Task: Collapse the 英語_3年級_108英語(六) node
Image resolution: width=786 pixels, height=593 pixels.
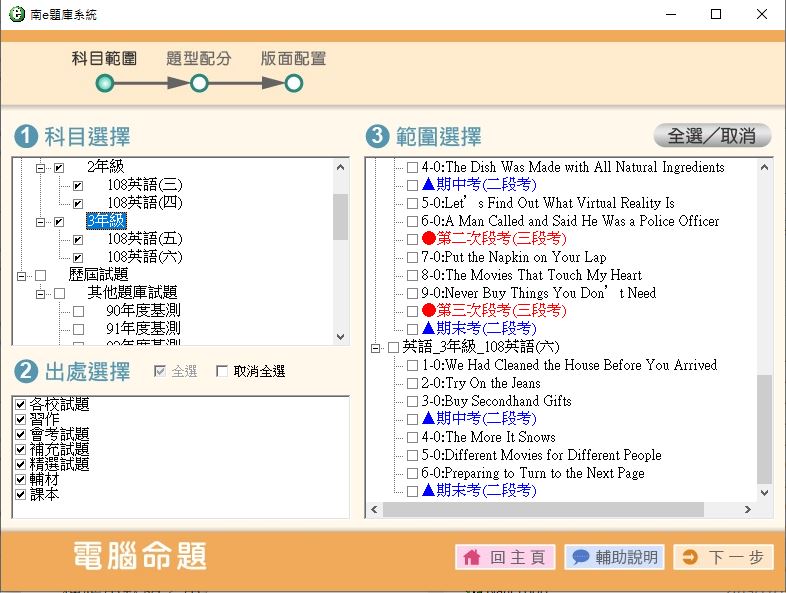Action: click(x=376, y=348)
